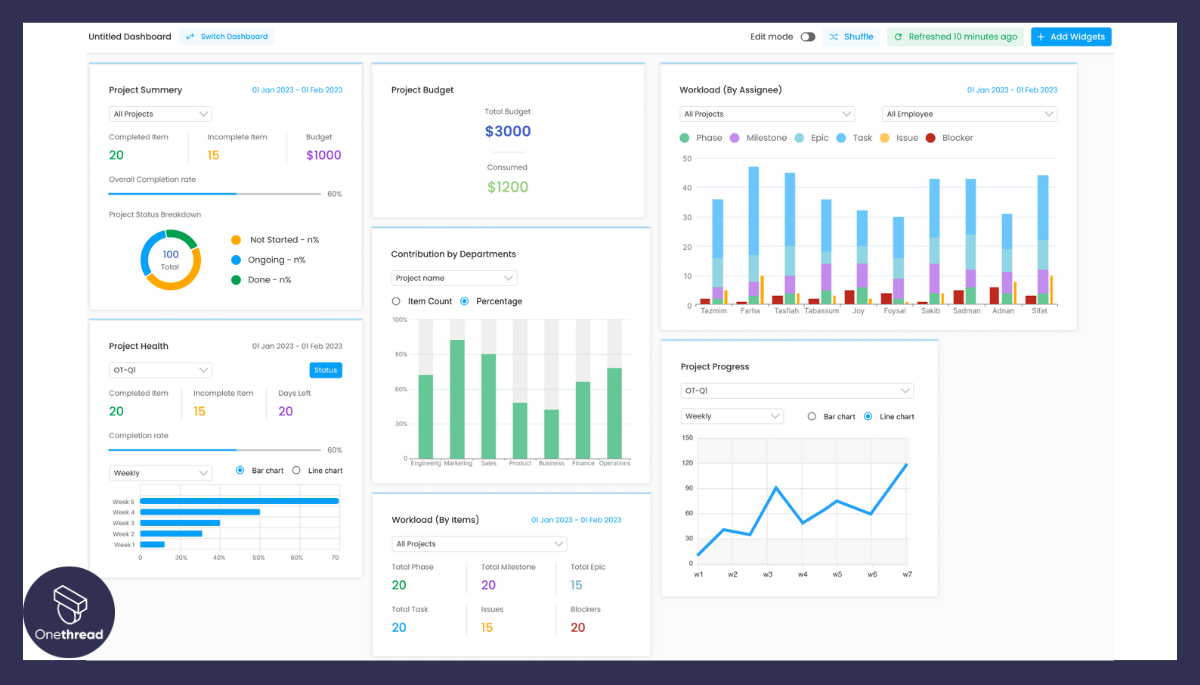Enable the Edit mode toggle

click(x=806, y=36)
